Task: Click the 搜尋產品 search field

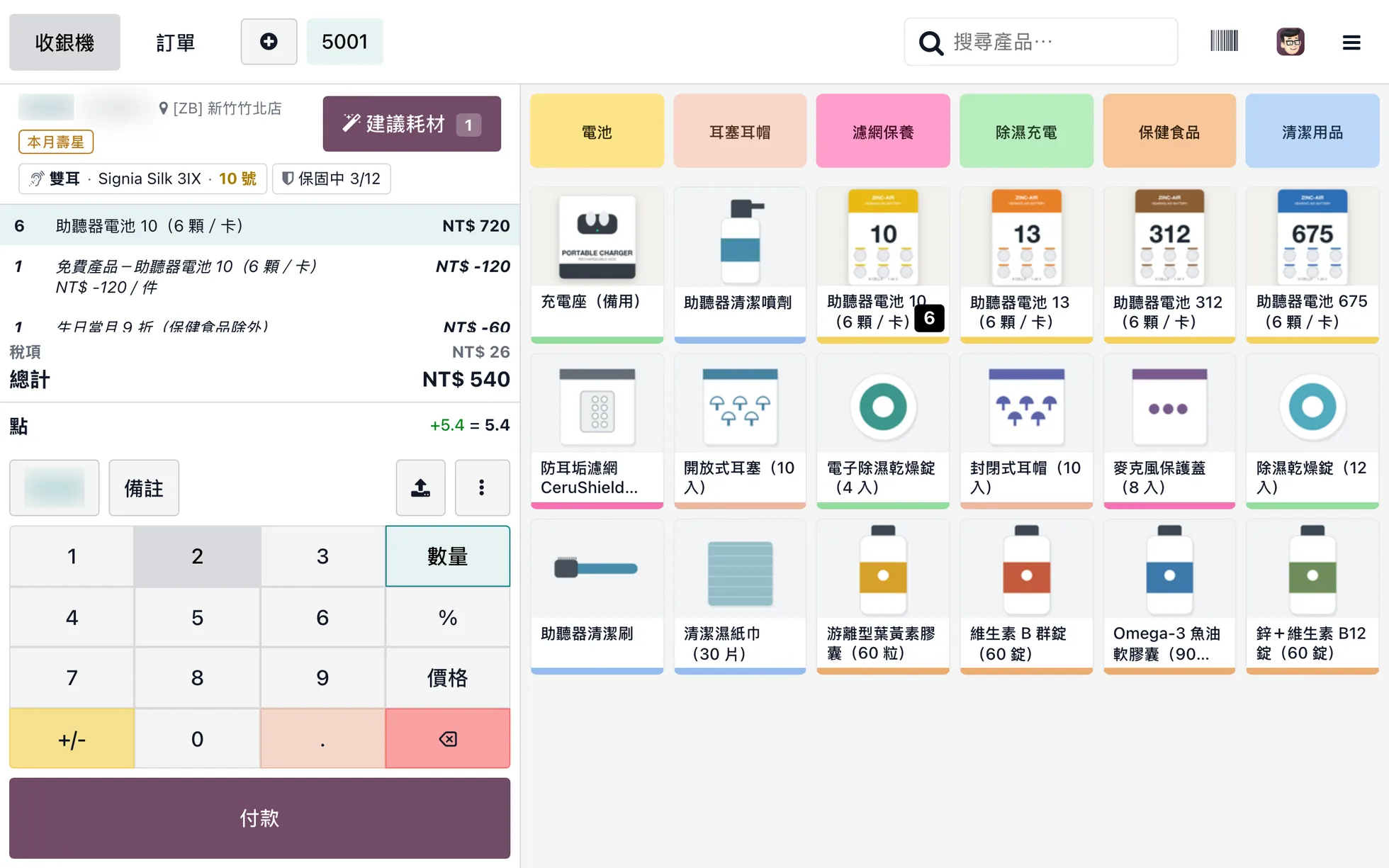Action: [x=1041, y=42]
